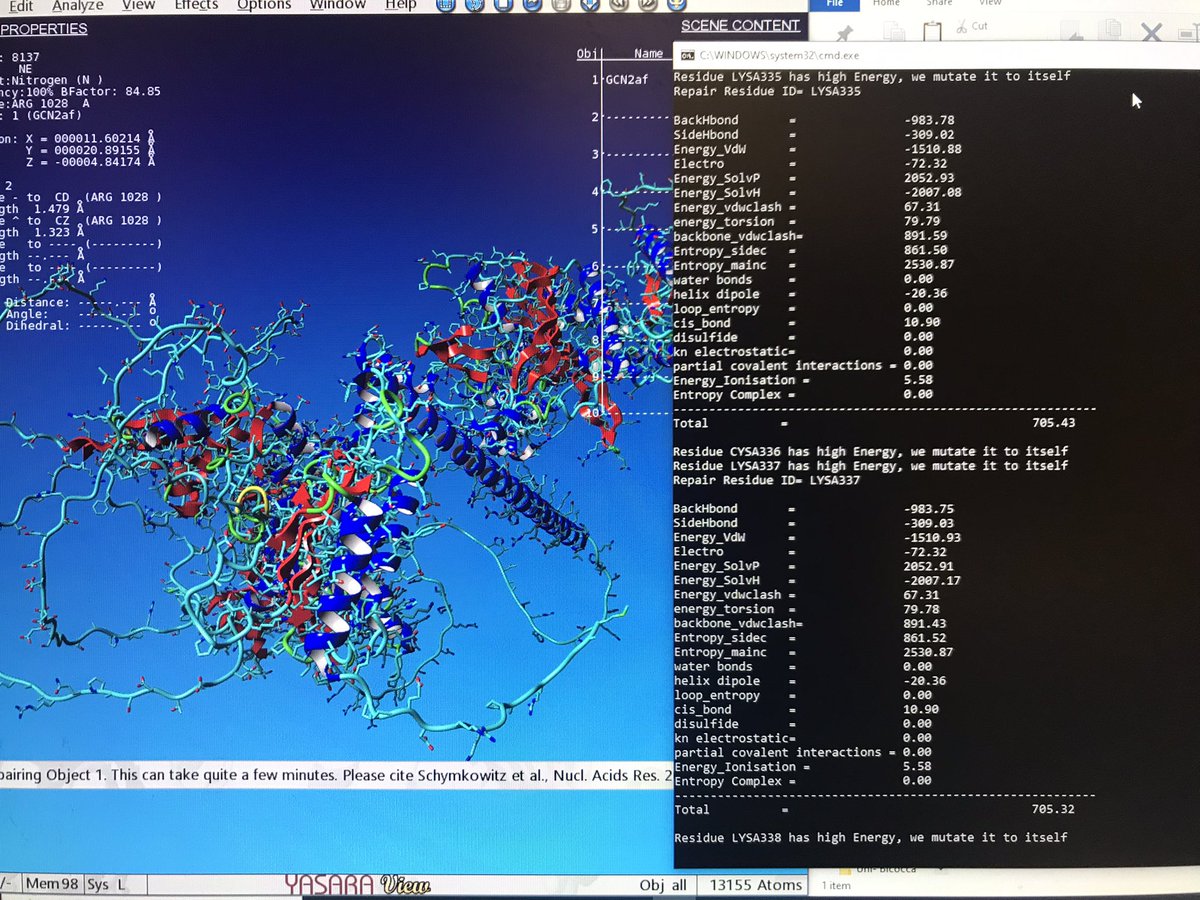Click the '1 (GCN2af)' object property text

click(x=48, y=115)
